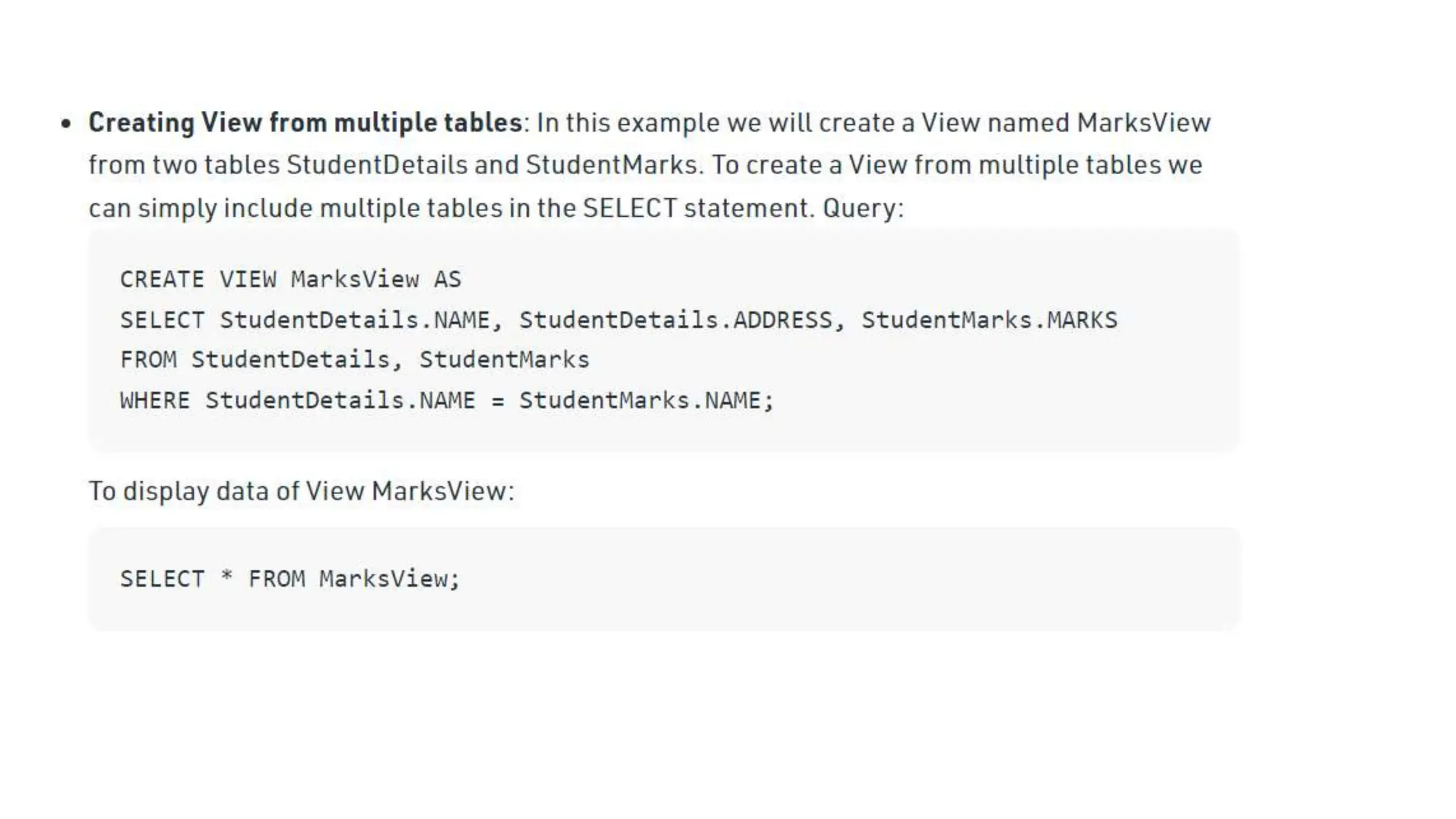Click the word MarksView in the first paragraph line
Image resolution: width=1456 pixels, height=819 pixels.
(1143, 123)
